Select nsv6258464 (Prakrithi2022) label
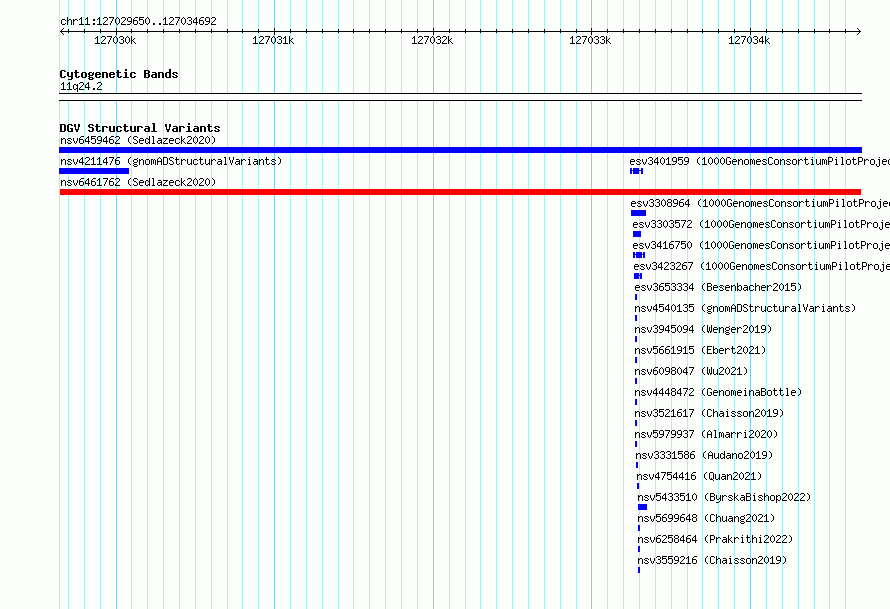This screenshot has height=609, width=890. 715,539
